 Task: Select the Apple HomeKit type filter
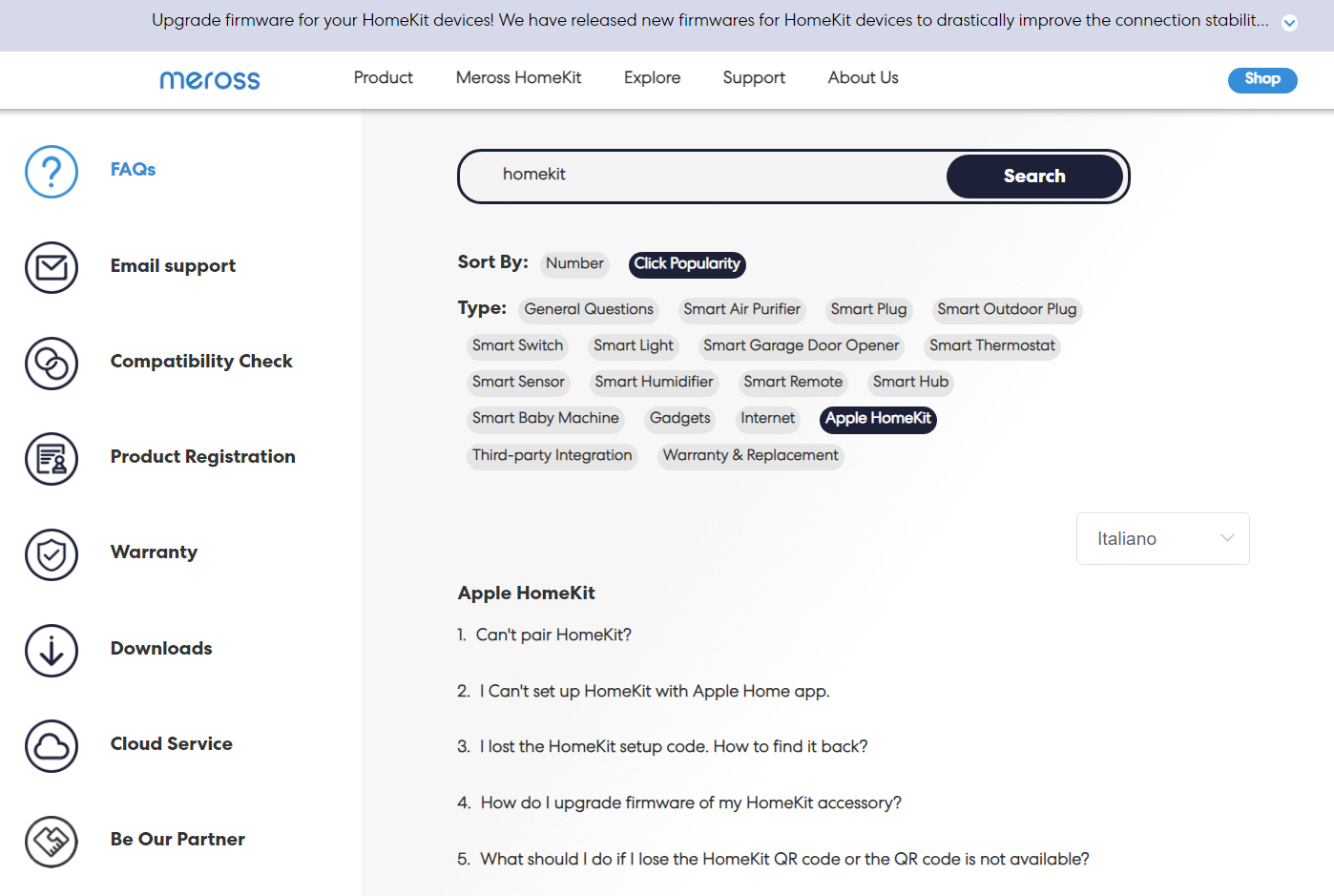point(878,419)
